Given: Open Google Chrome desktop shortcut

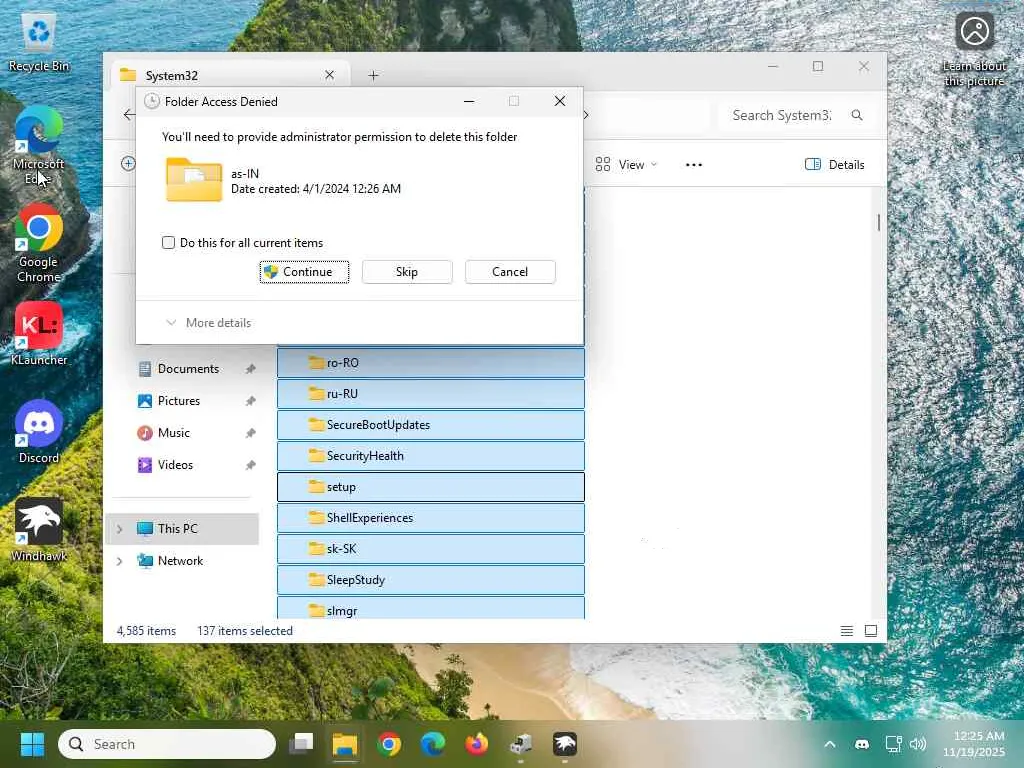Looking at the screenshot, I should coord(39,243).
